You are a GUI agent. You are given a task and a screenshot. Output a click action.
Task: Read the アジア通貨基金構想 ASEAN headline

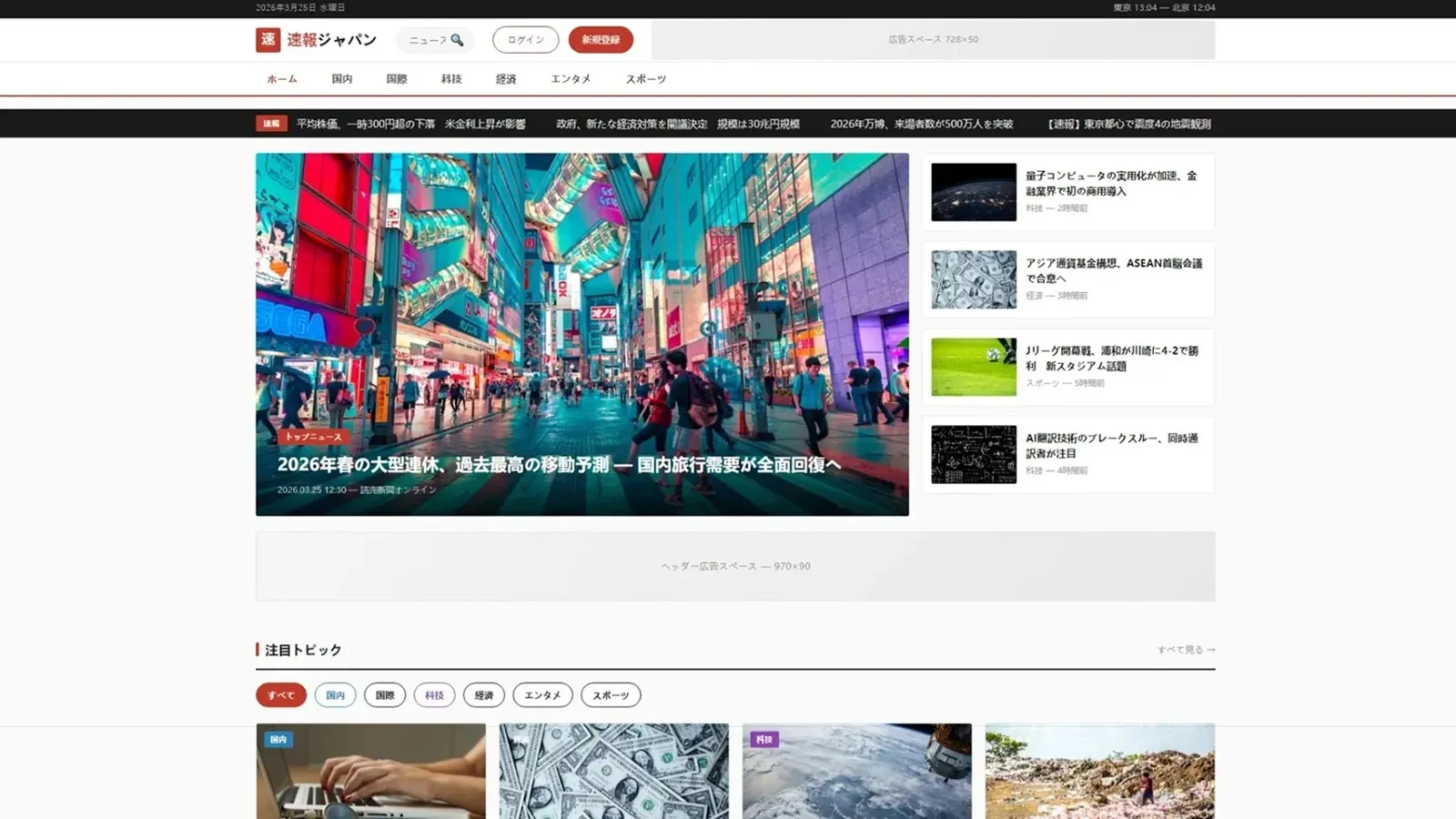coord(1114,270)
